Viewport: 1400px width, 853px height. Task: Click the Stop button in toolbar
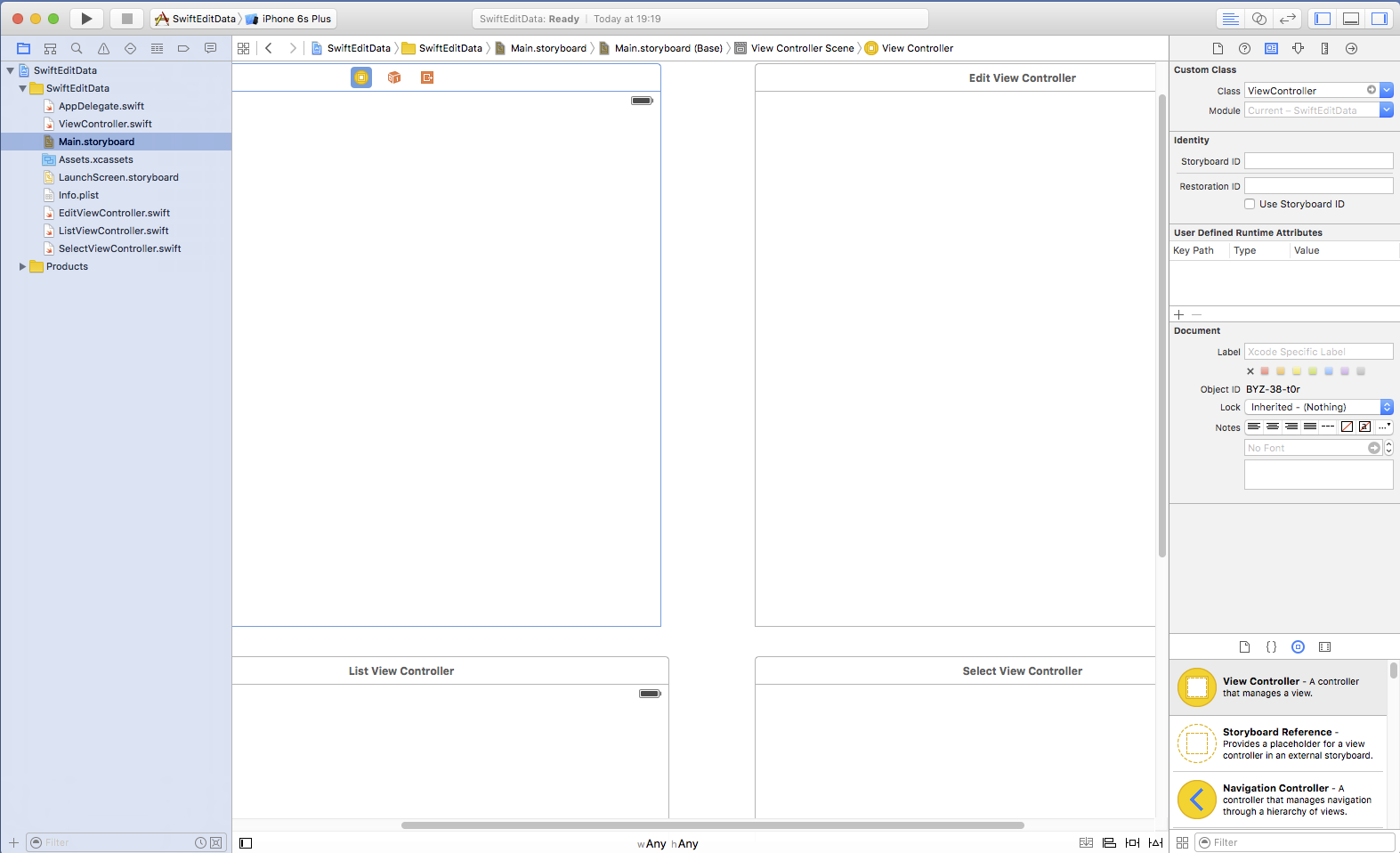point(126,19)
